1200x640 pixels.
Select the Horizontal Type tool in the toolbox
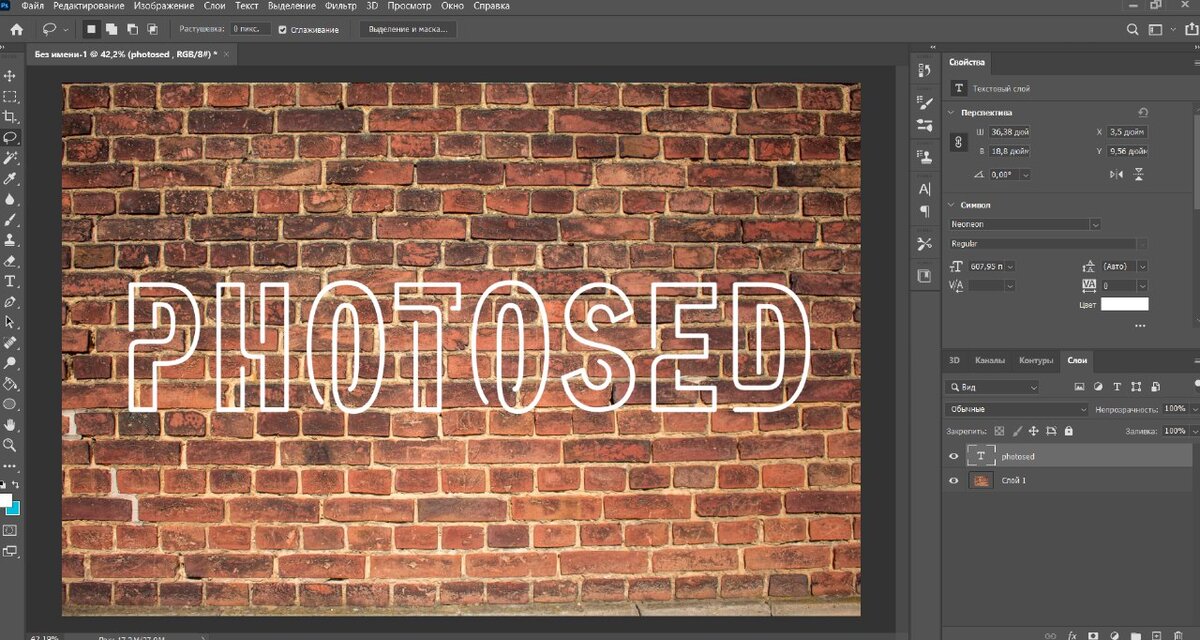tap(10, 281)
